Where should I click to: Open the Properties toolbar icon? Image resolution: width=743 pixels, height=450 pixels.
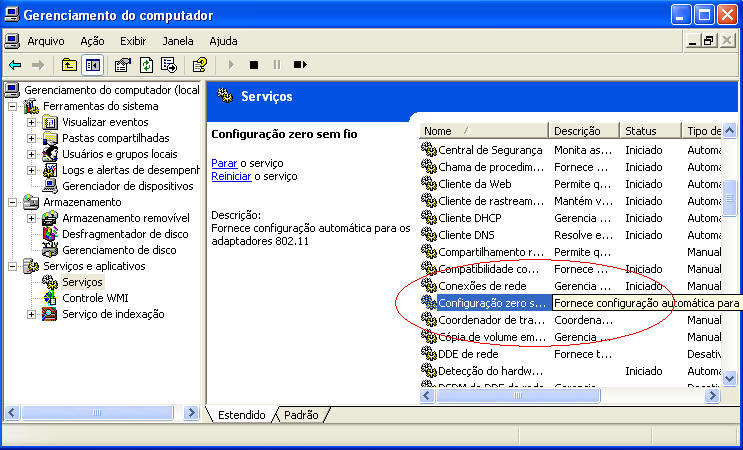click(123, 65)
